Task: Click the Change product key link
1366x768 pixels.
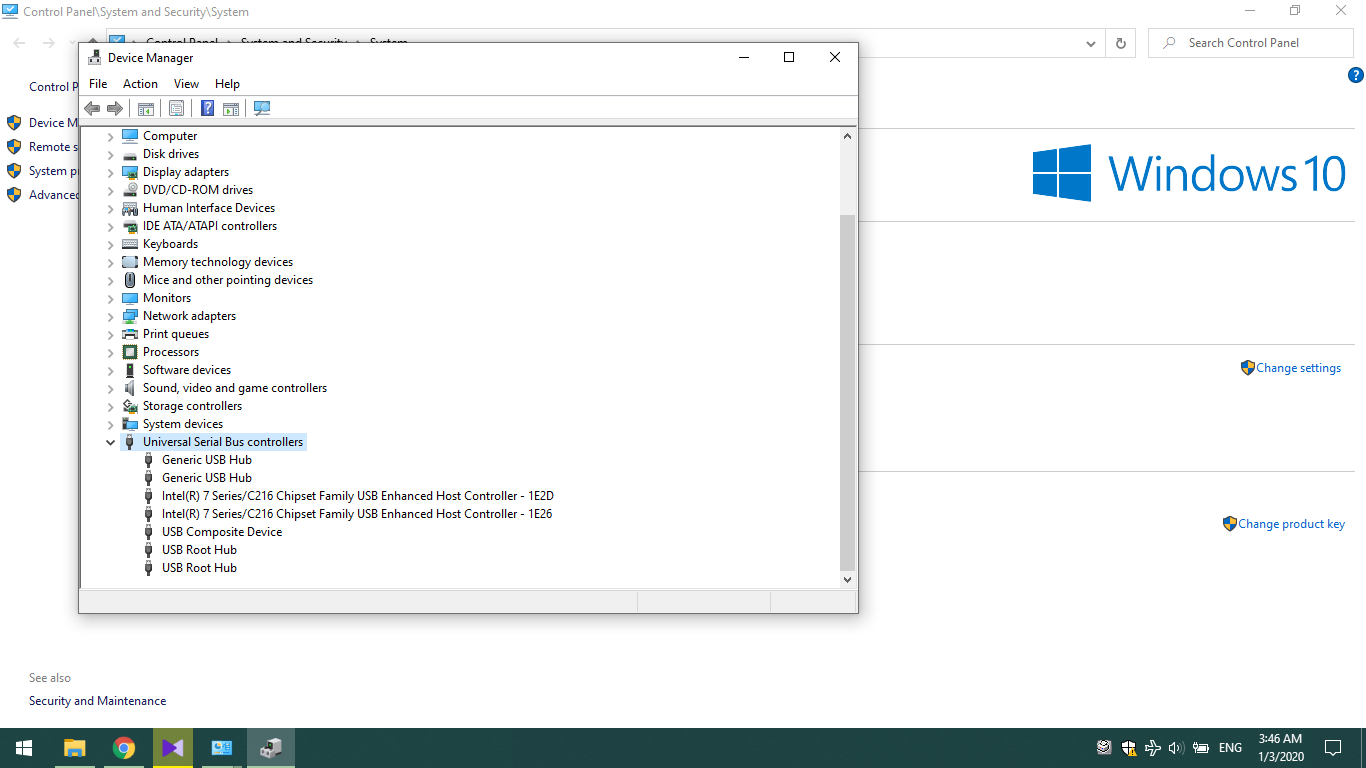Action: tap(1291, 524)
